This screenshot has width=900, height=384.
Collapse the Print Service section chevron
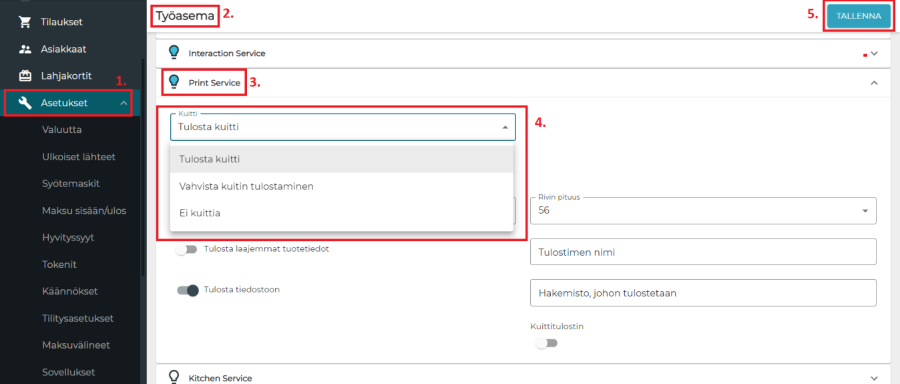tap(874, 83)
